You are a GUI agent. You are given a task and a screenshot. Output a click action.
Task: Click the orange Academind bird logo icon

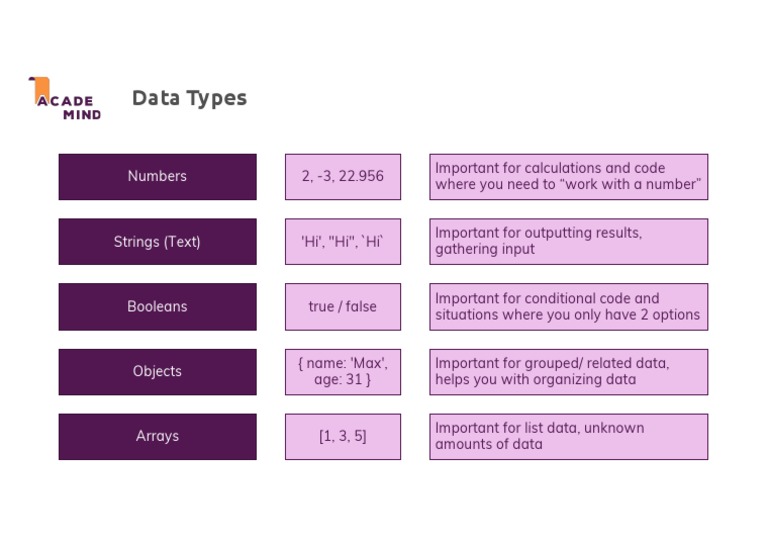point(39,88)
